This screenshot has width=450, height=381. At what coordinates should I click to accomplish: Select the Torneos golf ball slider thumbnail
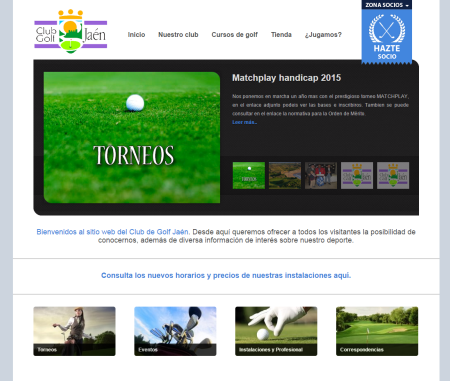249,175
